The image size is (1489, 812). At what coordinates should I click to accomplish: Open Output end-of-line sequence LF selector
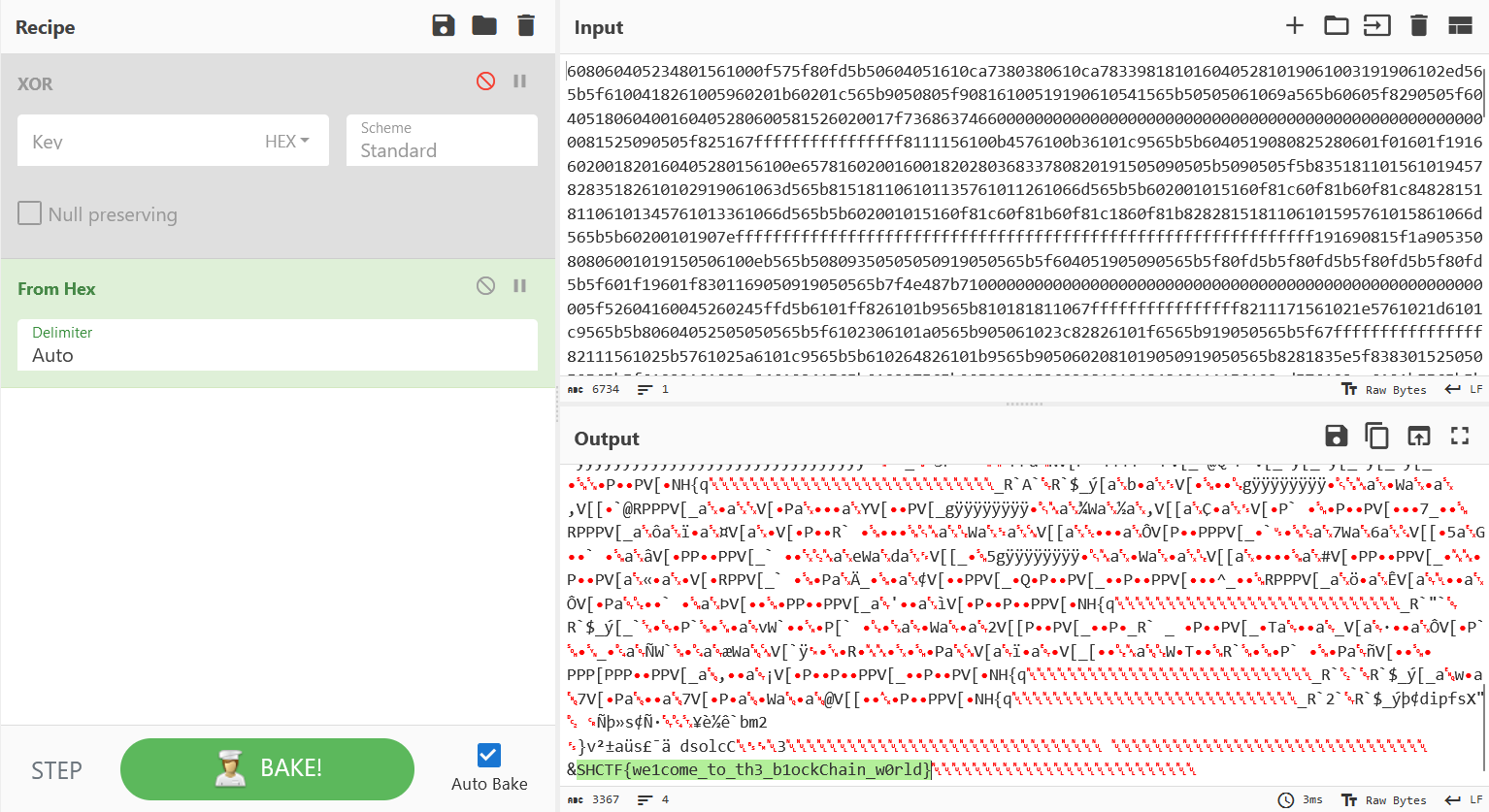point(1465,799)
